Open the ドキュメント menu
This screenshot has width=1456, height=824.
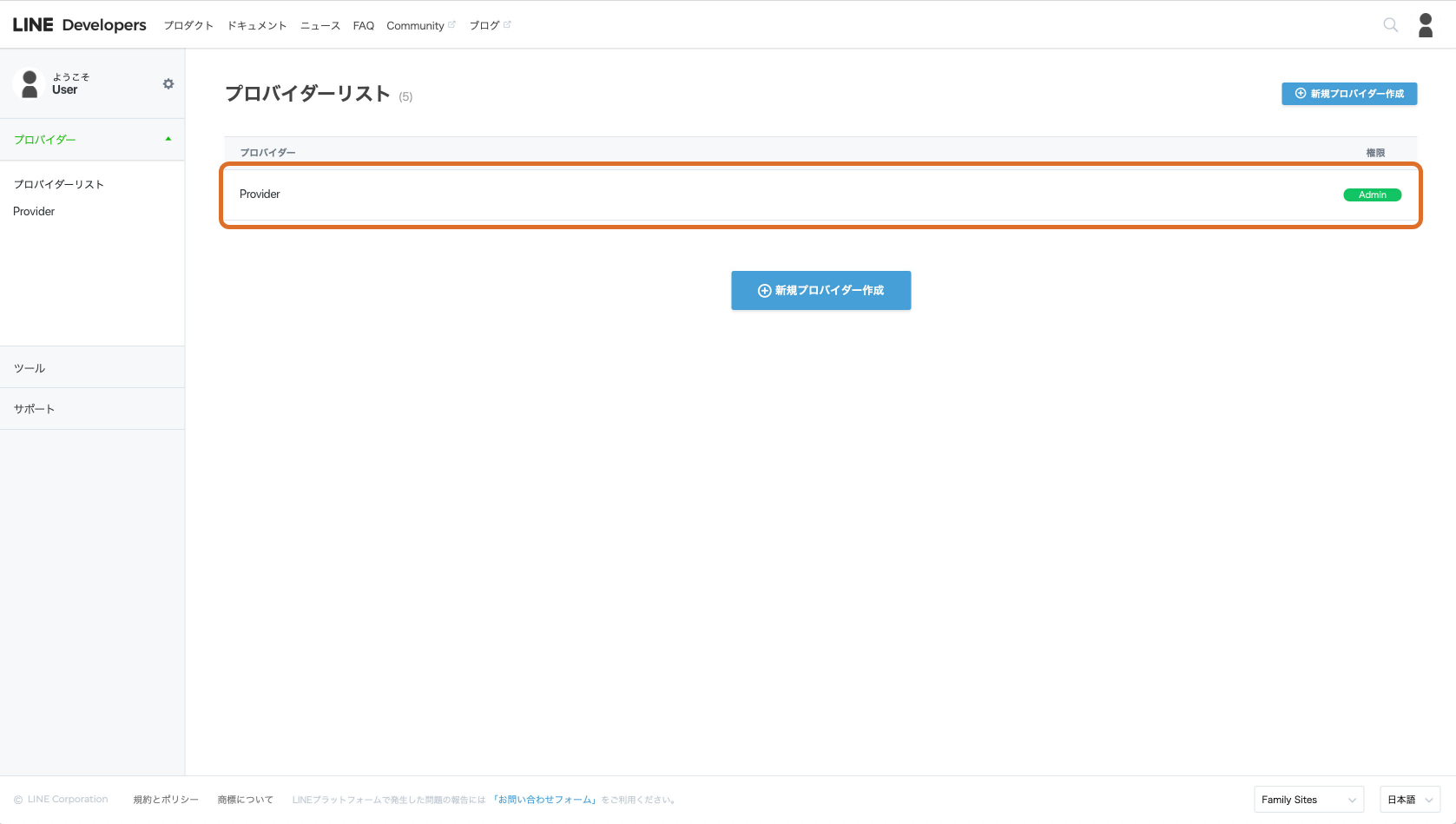257,26
